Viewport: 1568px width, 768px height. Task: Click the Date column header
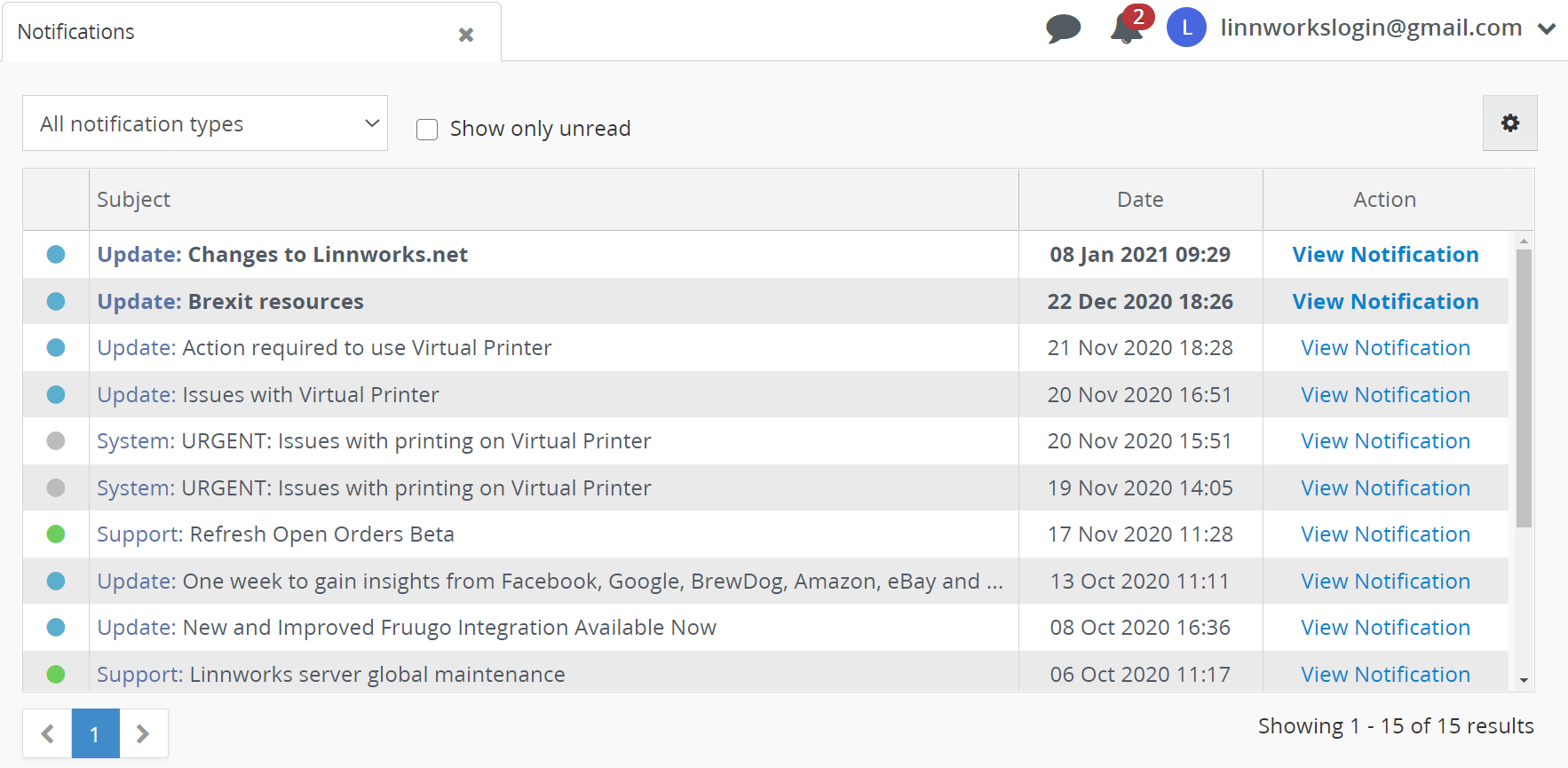coord(1140,200)
